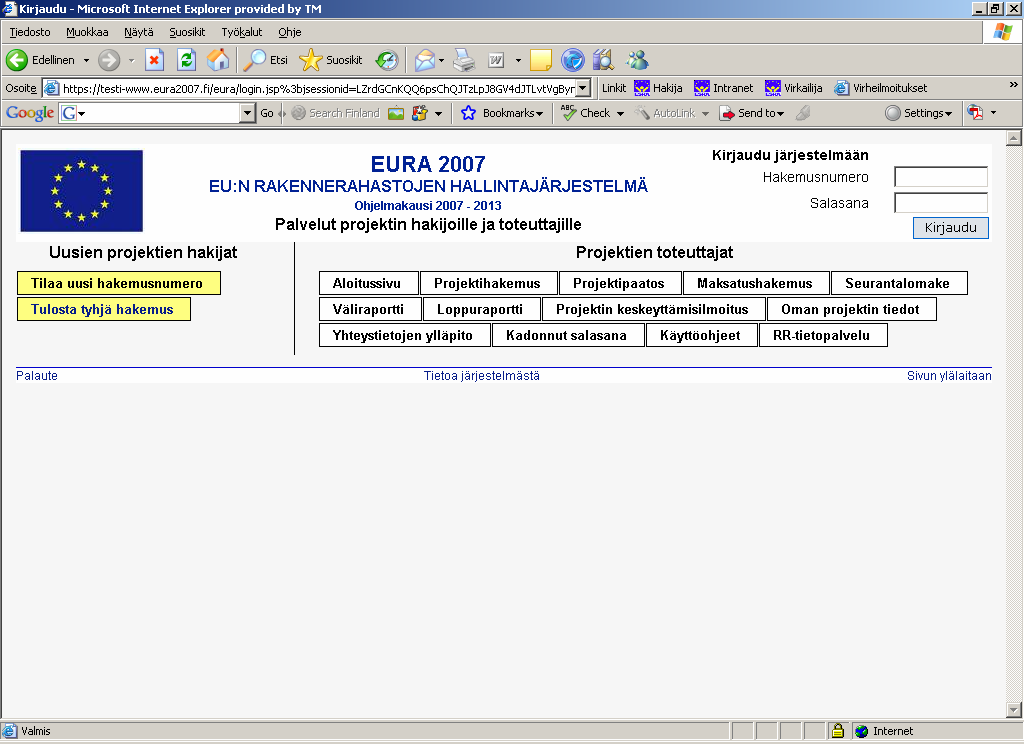Viewport: 1024px width, 744px height.
Task: Open Projektin keskeyttämisilmoitus button
Action: pyautogui.click(x=652, y=309)
